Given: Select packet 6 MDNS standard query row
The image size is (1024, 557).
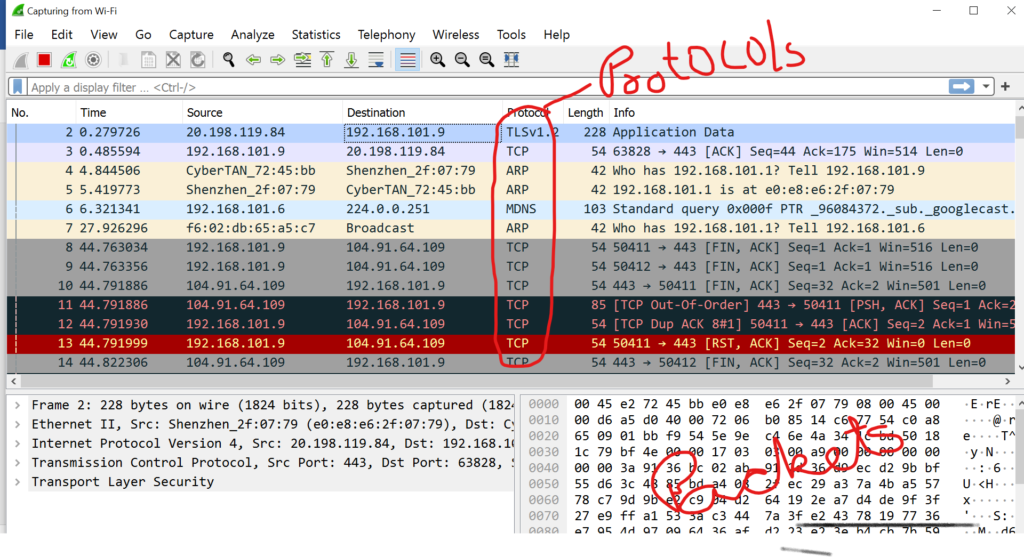Looking at the screenshot, I should [x=511, y=210].
